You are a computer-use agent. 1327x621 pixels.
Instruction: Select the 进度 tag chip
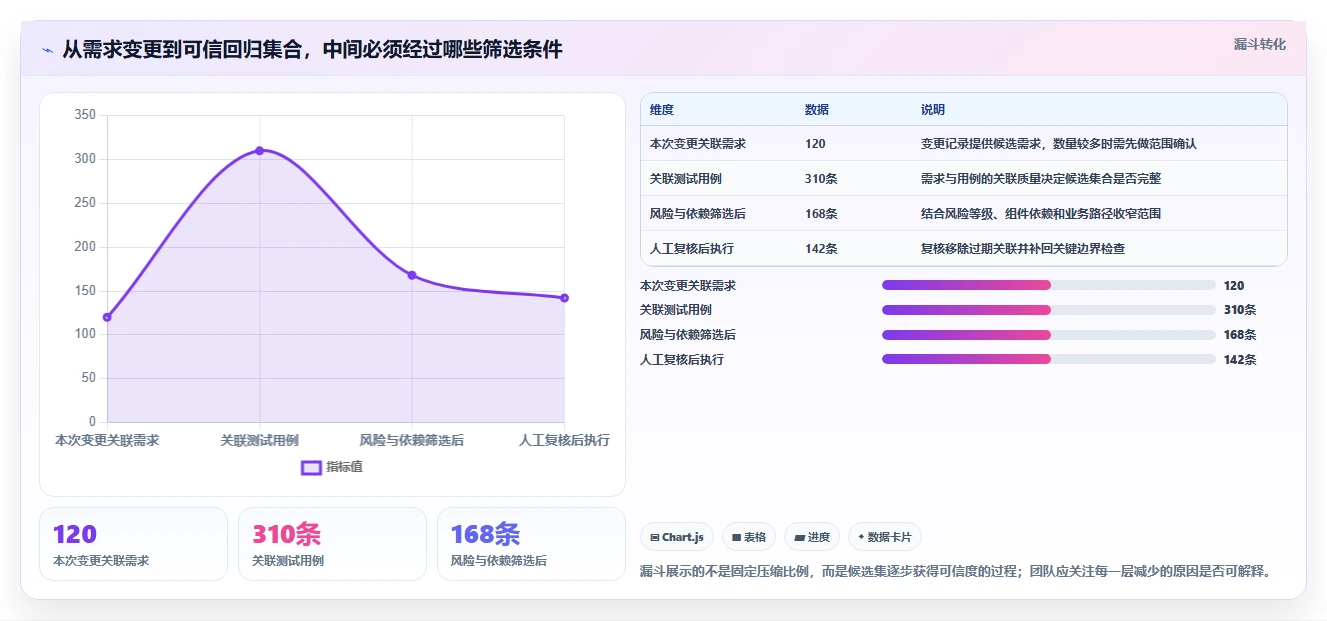tap(812, 537)
